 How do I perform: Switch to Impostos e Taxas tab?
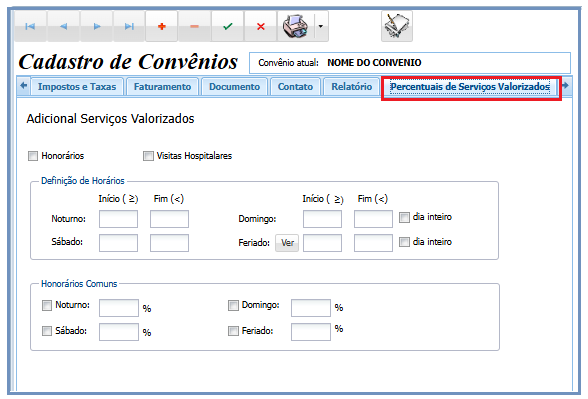click(77, 87)
